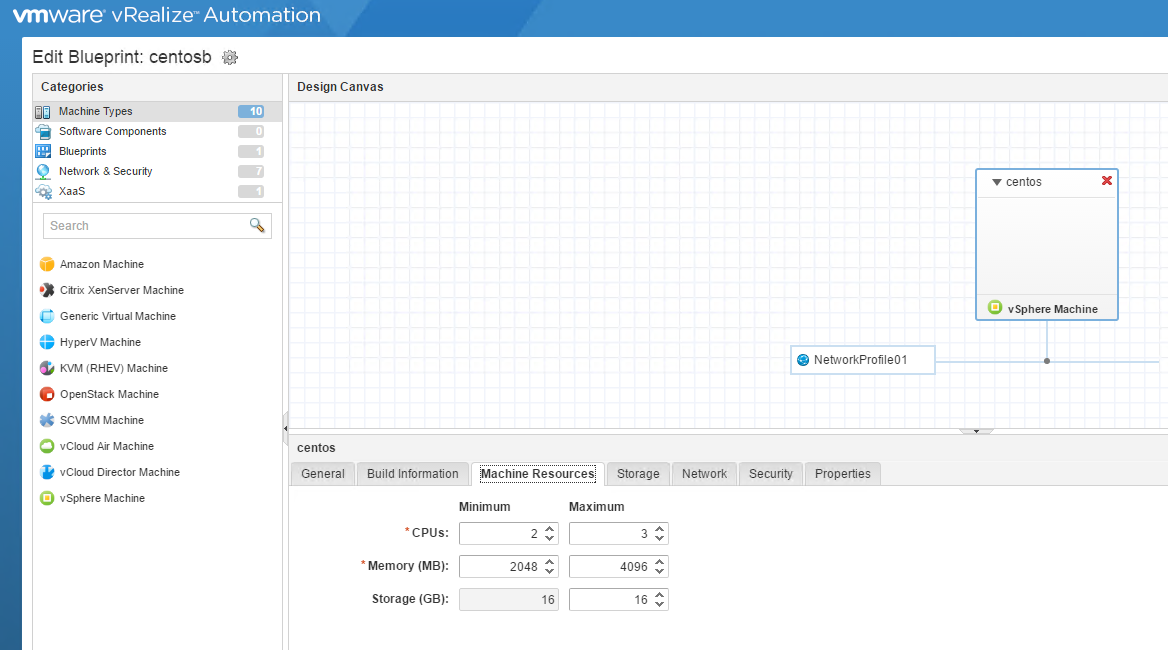Pick the Citrix XenServer Machine icon
The width and height of the screenshot is (1168, 650).
coord(47,290)
